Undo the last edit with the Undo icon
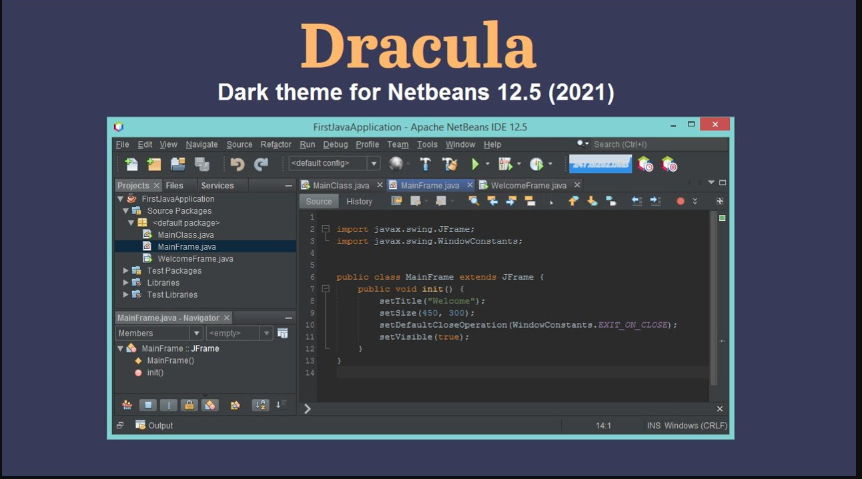 237,164
